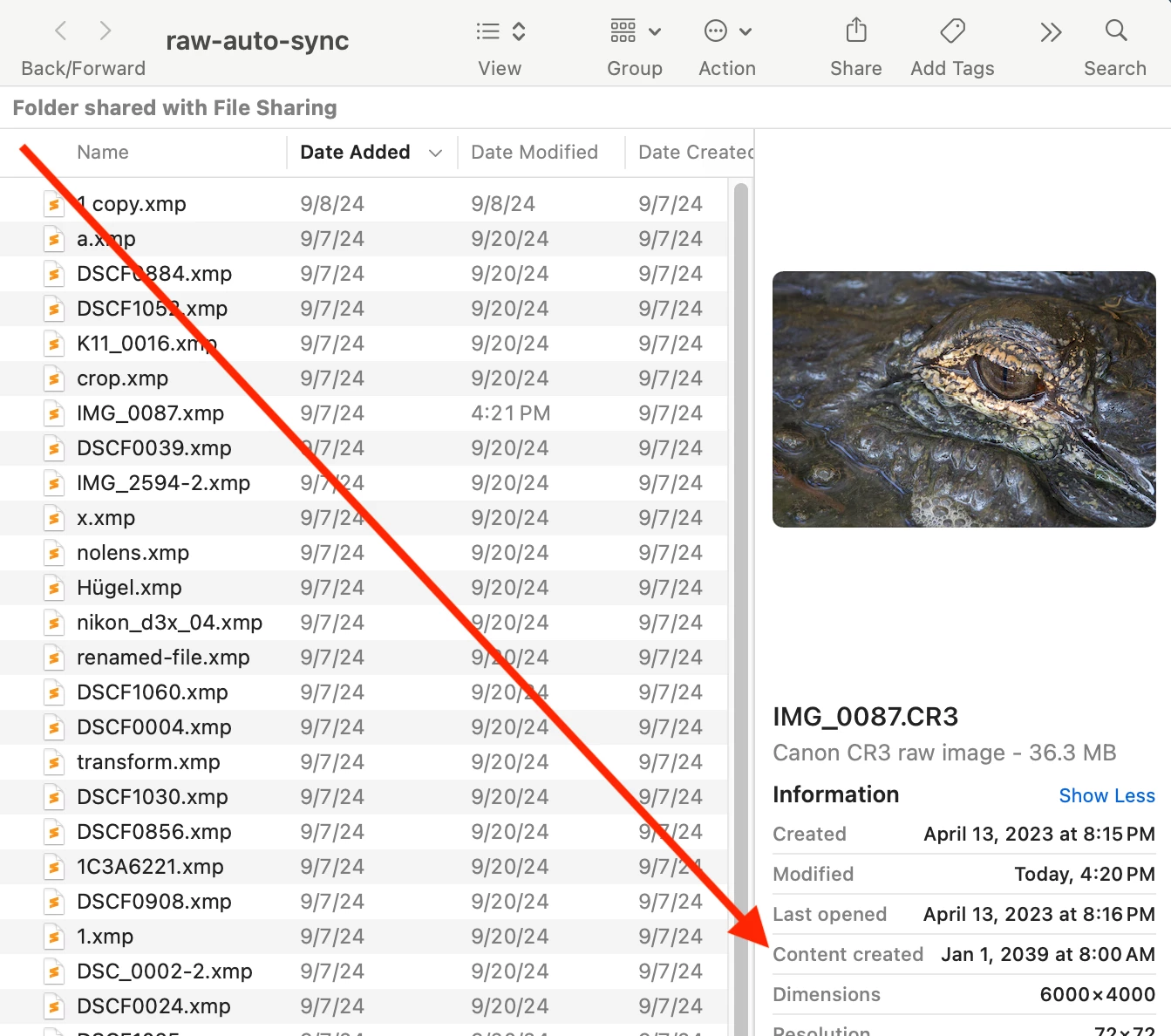Screen dimensions: 1171x1036
Task: Click the Modified Today, 4:20 PM value
Action: click(x=1085, y=875)
